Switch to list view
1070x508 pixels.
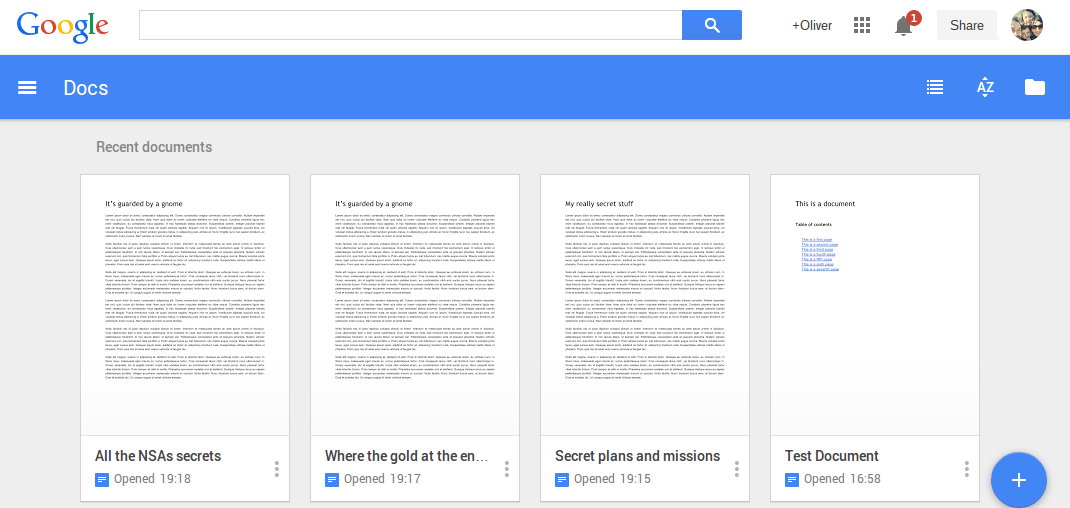tap(935, 87)
